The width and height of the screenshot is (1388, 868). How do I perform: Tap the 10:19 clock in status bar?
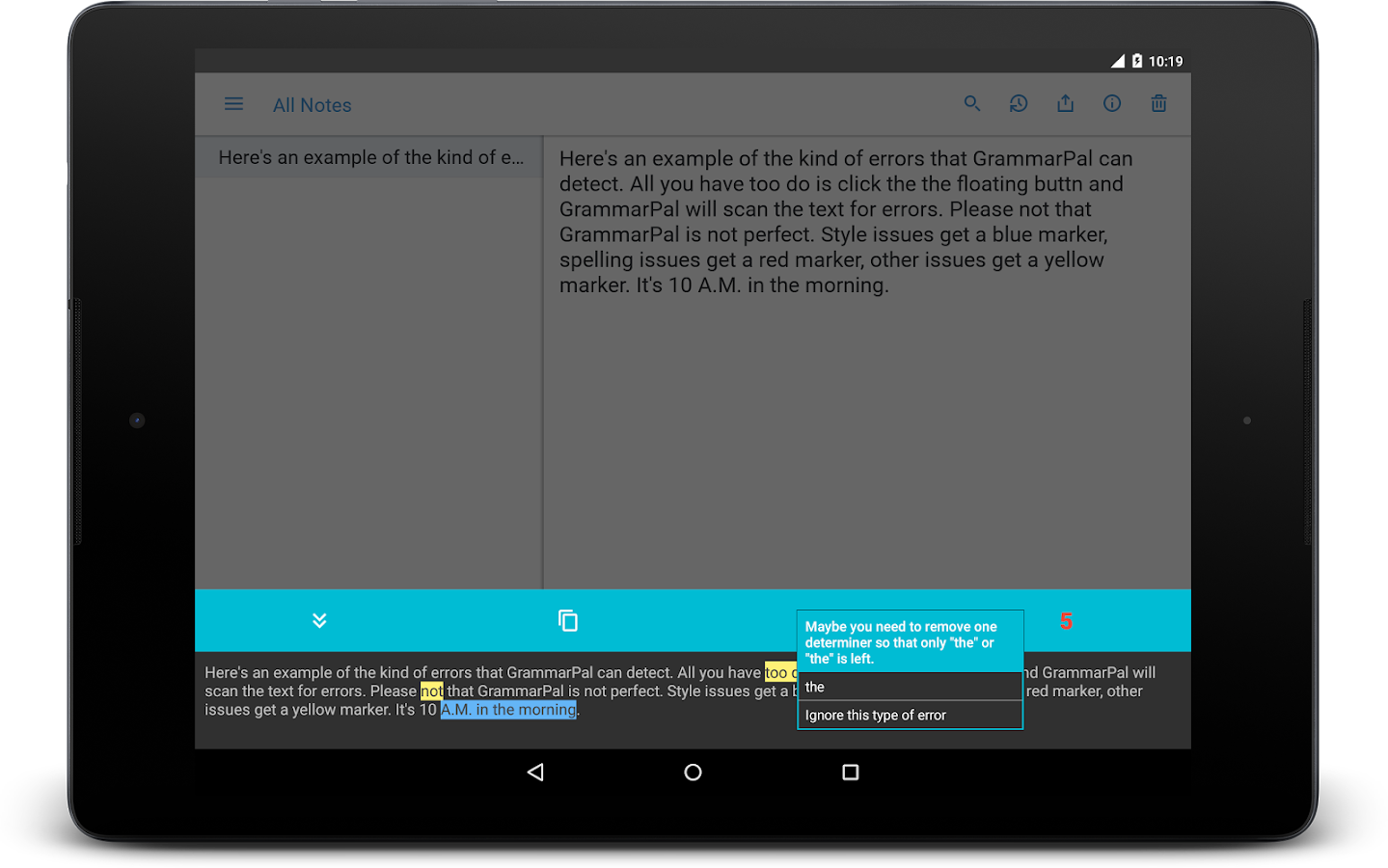coord(1165,61)
